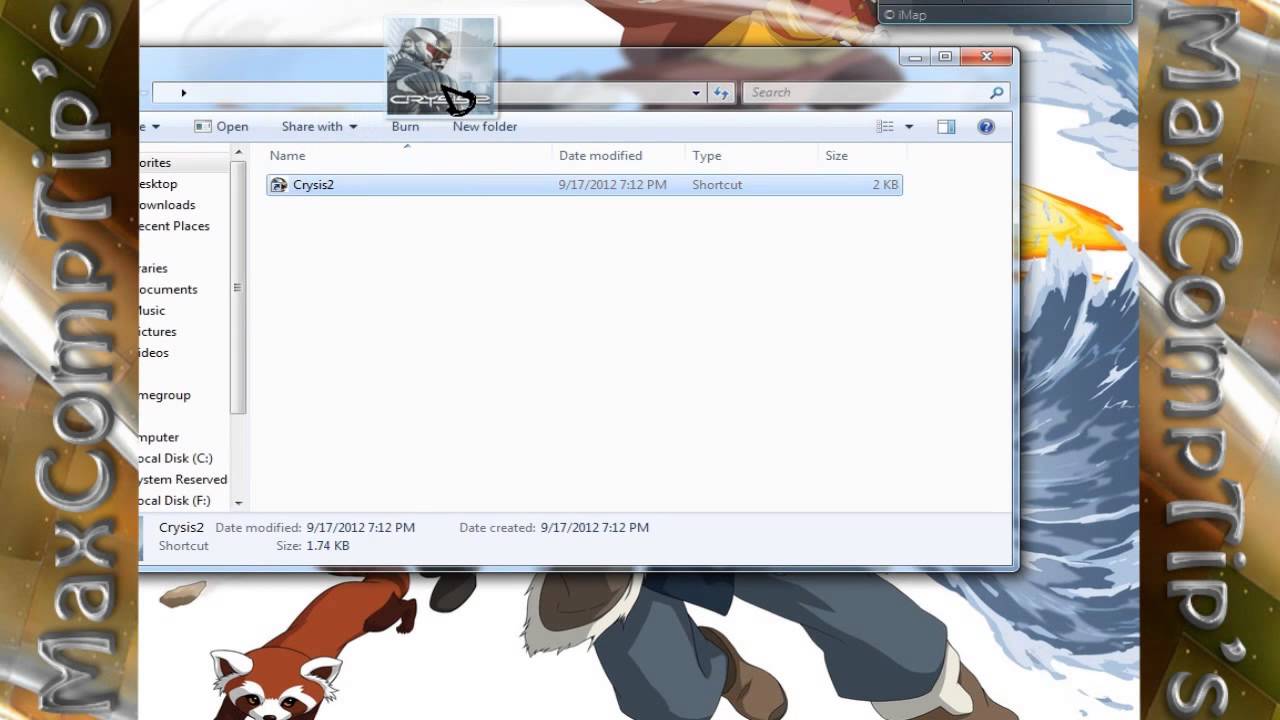Screen dimensions: 1280x720
Task: Select Favorites in navigation pane
Action: (155, 163)
